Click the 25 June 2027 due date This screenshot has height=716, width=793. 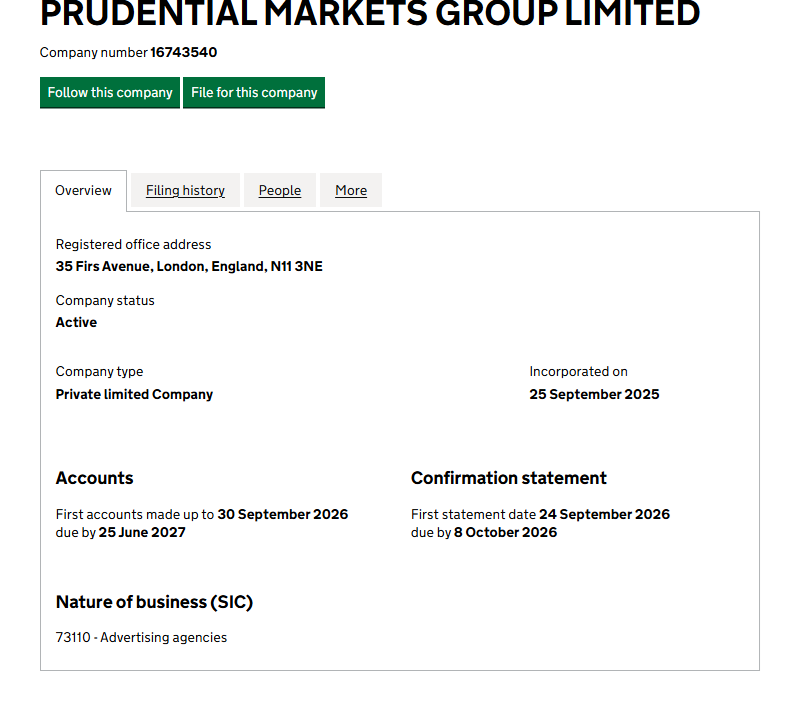pos(142,532)
